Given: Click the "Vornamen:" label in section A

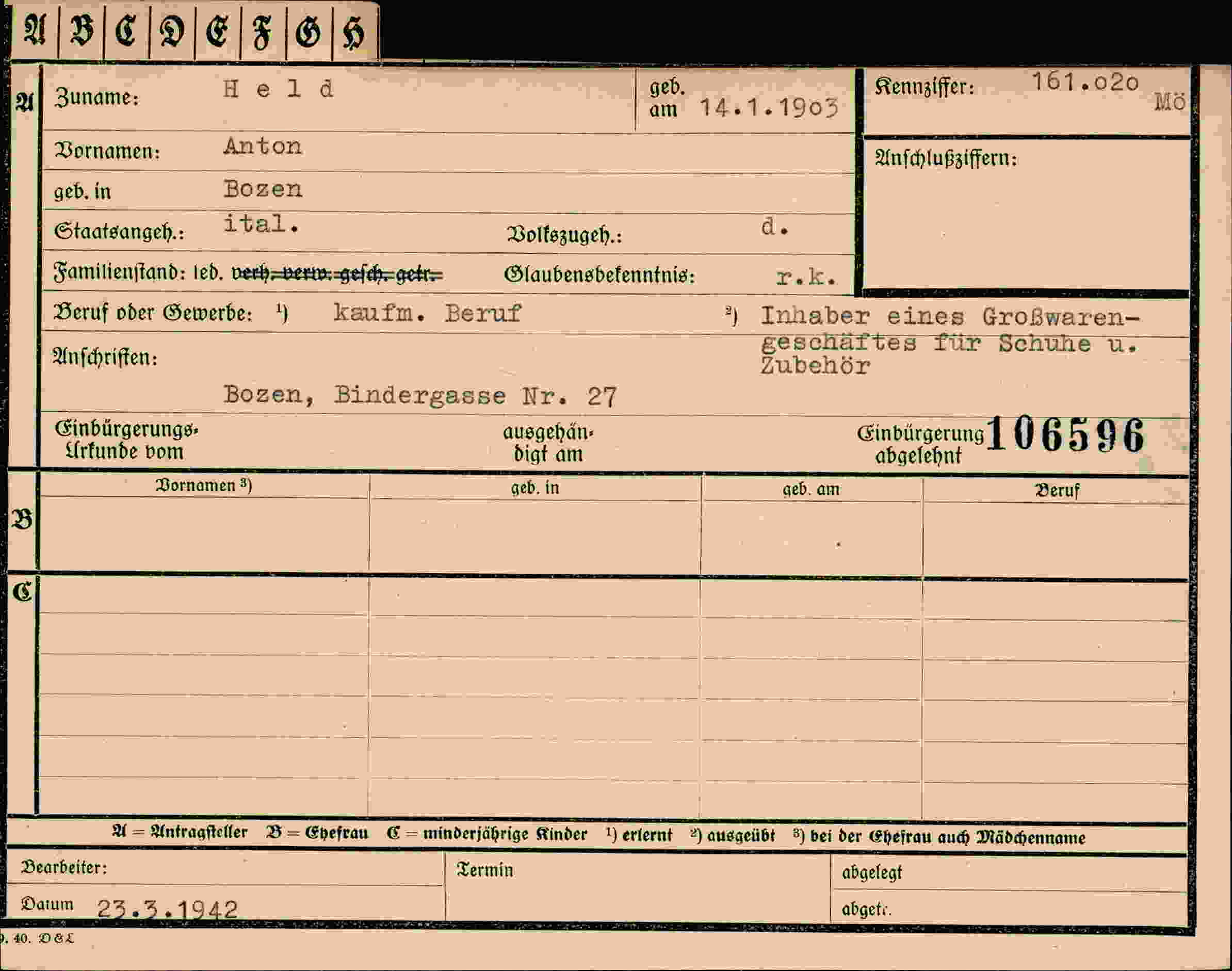Looking at the screenshot, I should coord(107,151).
